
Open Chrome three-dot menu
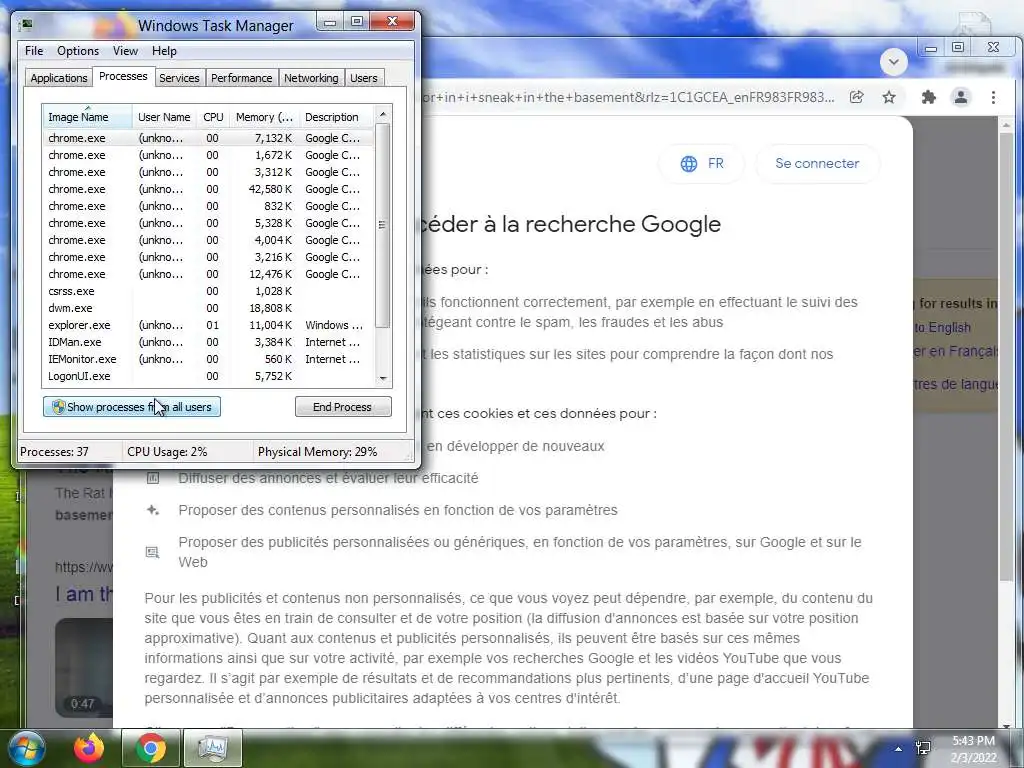(993, 97)
